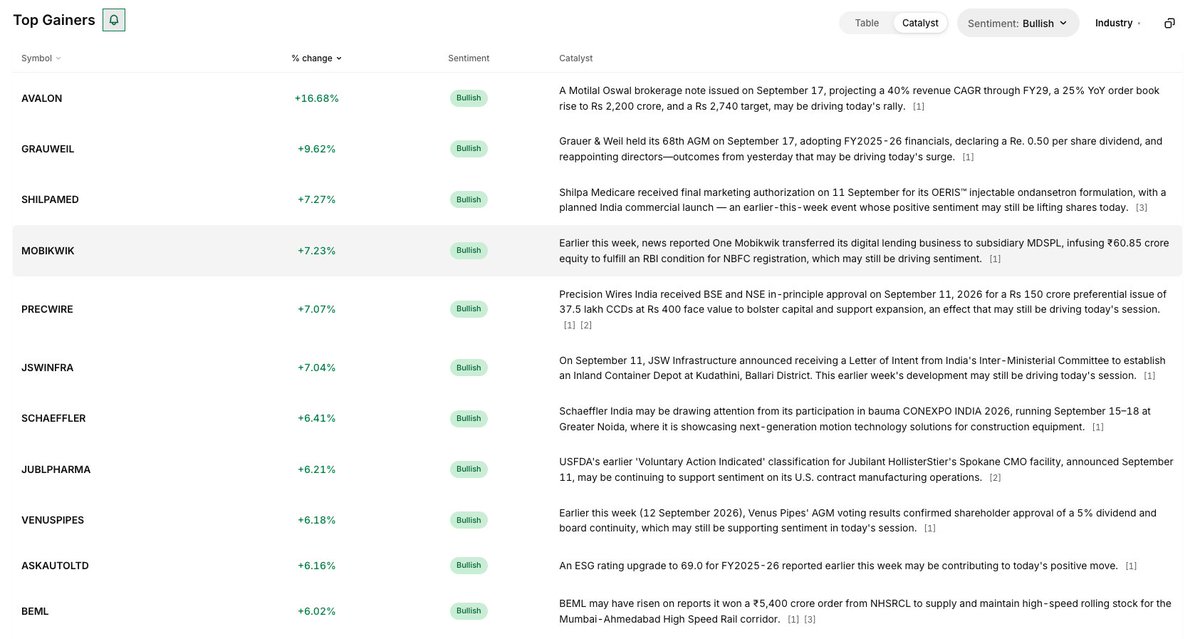Open the GRAUWEIL symbol
Image resolution: width=1200 pixels, height=639 pixels.
[x=48, y=149]
